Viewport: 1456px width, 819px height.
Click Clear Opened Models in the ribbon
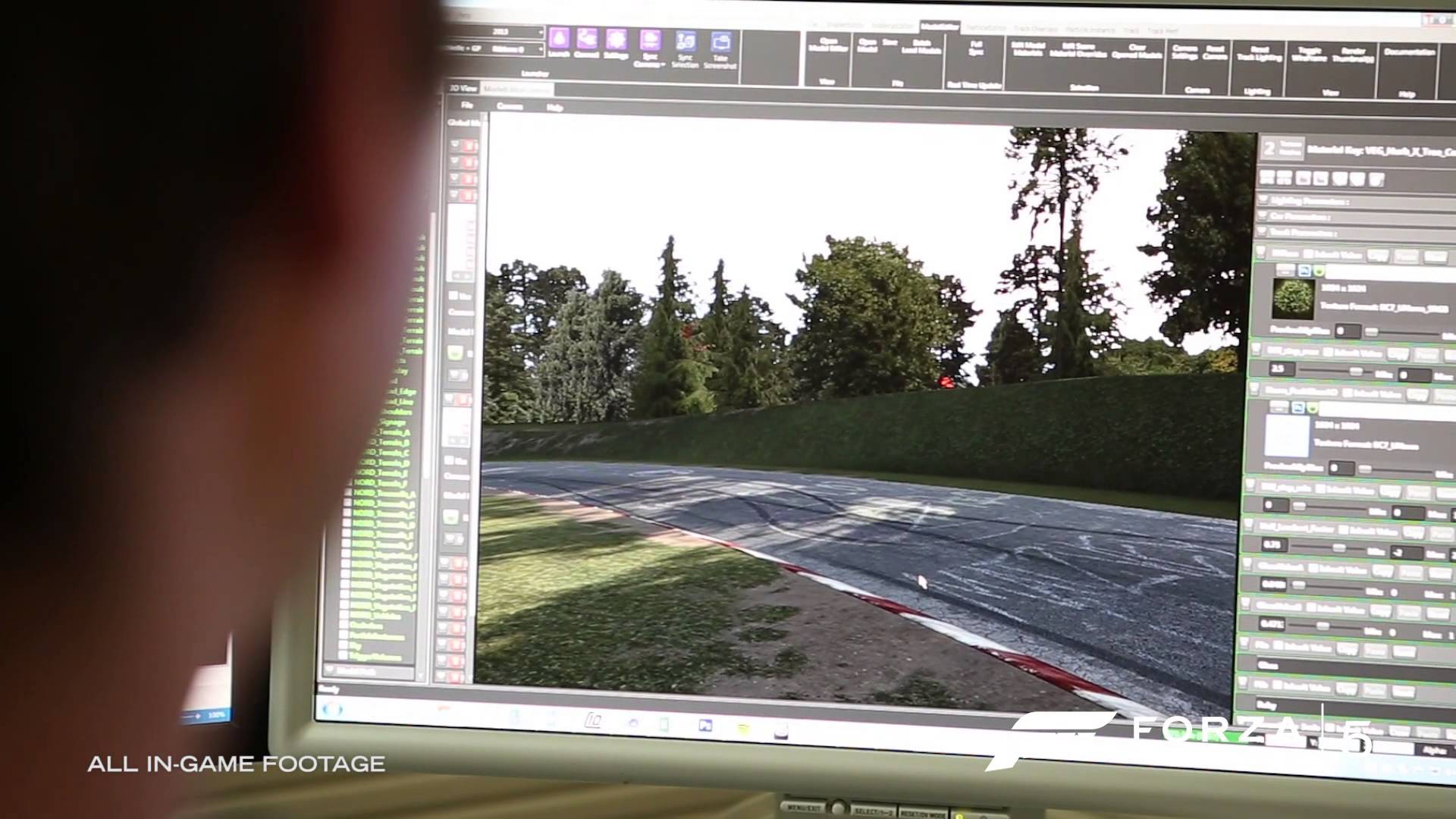click(1137, 51)
